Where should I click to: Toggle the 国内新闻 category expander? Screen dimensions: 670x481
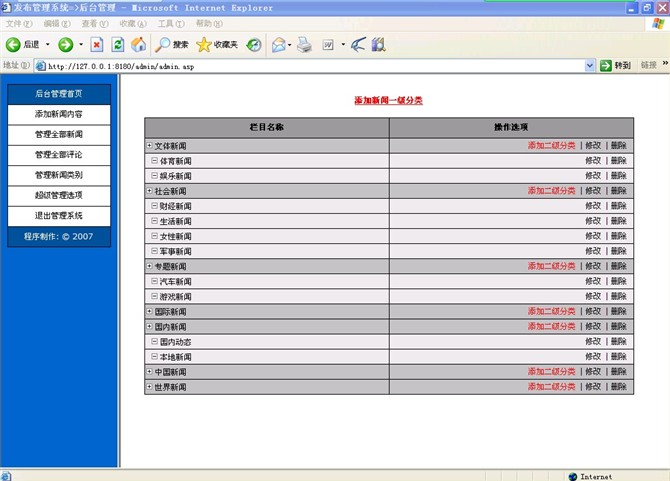(150, 326)
